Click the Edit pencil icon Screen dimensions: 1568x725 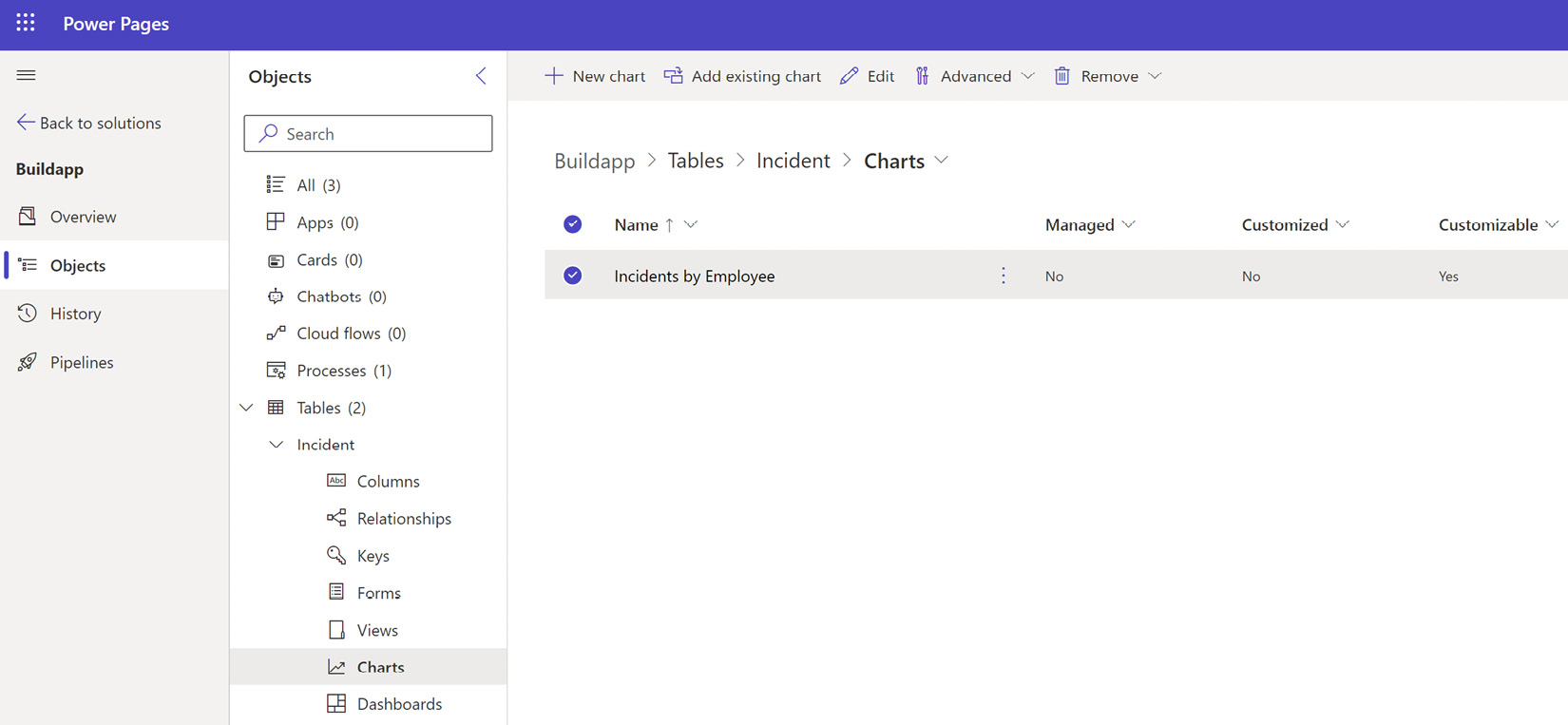tap(849, 75)
